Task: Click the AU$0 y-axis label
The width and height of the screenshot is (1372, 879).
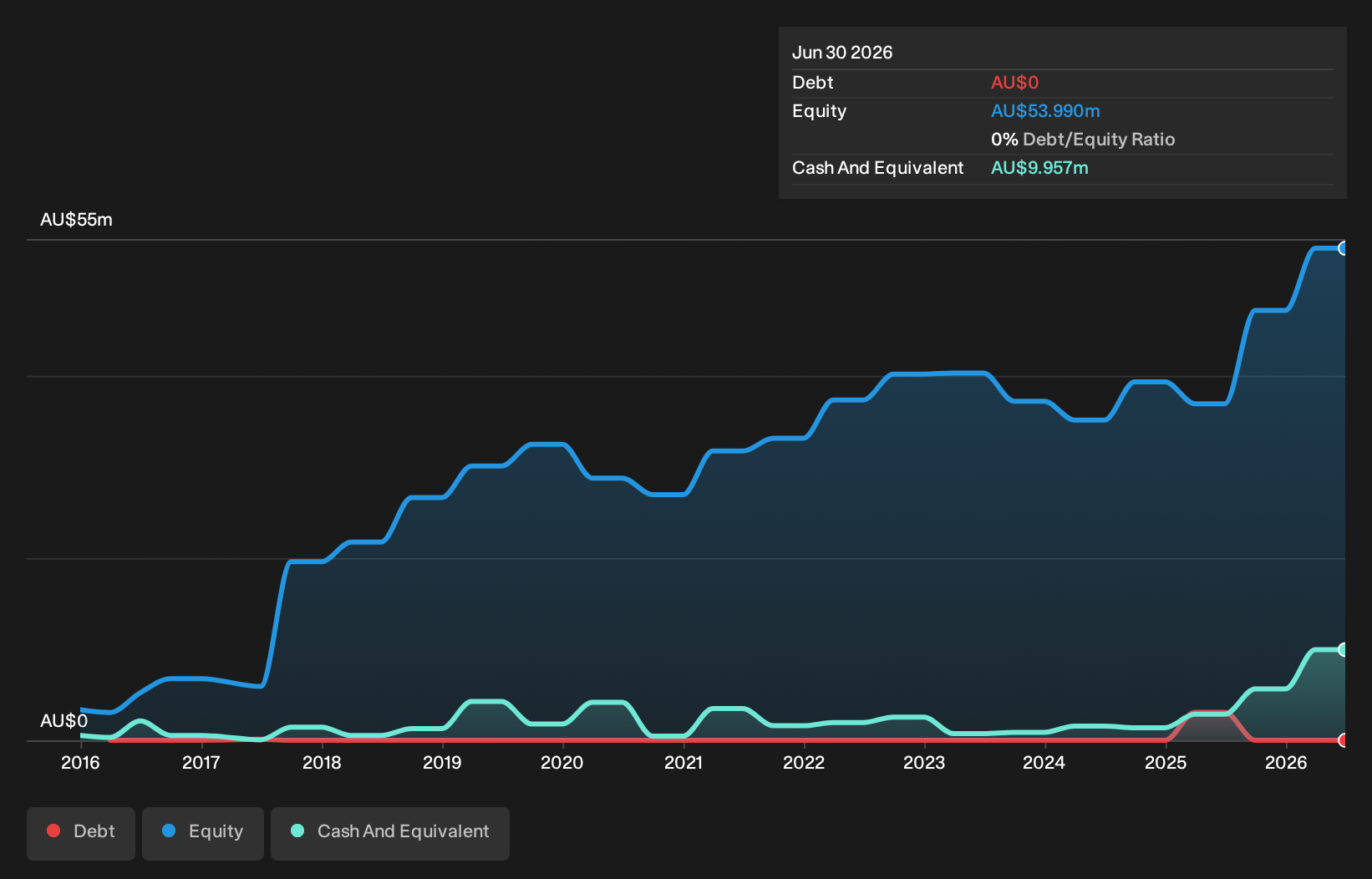Action: pos(64,721)
